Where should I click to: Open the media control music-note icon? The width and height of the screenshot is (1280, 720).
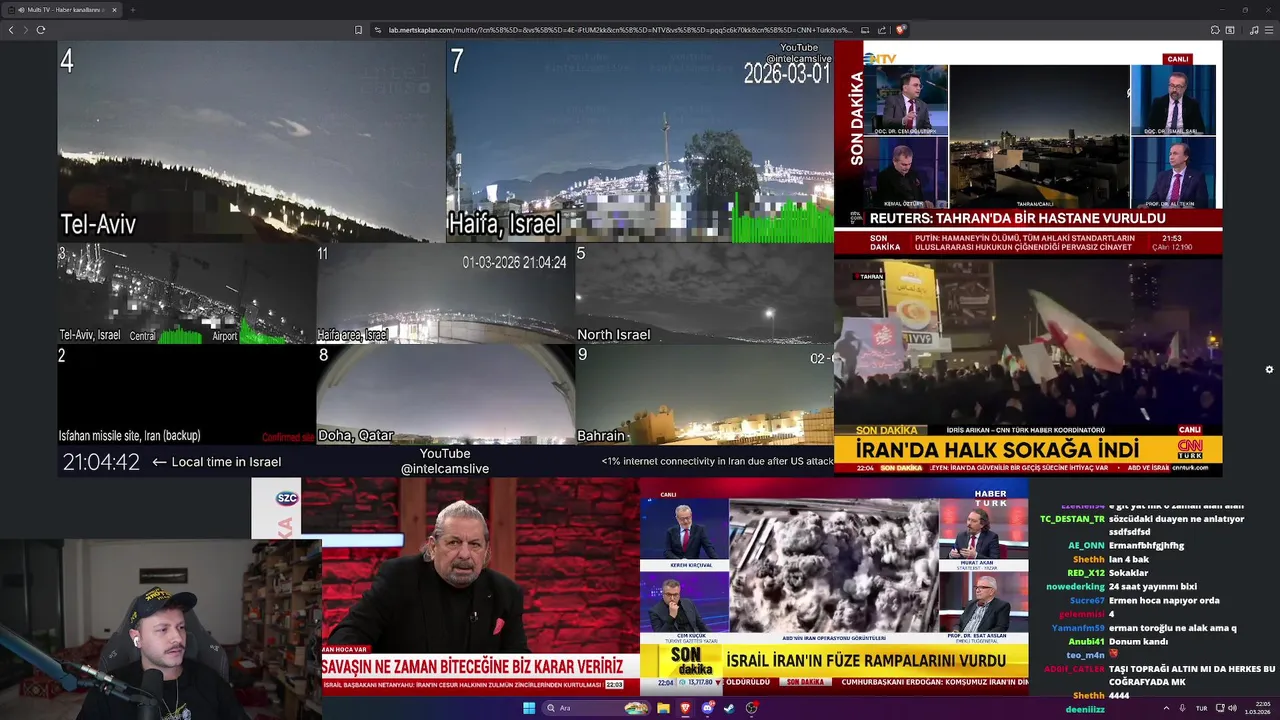click(x=1254, y=30)
